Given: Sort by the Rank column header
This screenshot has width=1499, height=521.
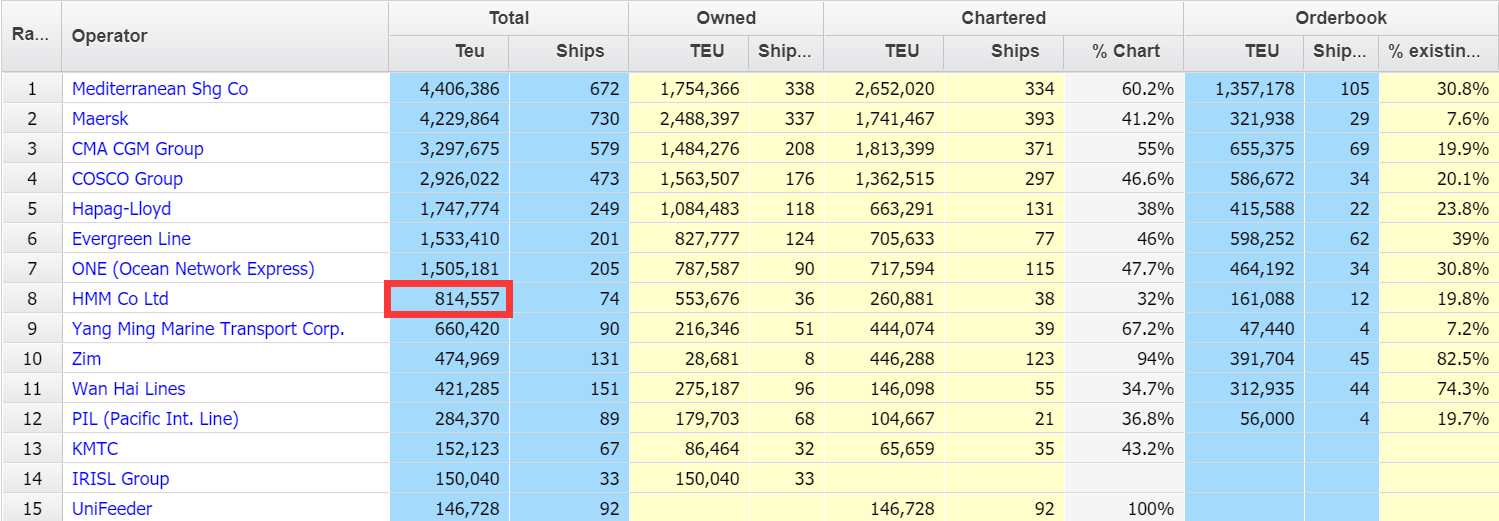Looking at the screenshot, I should pyautogui.click(x=31, y=36).
